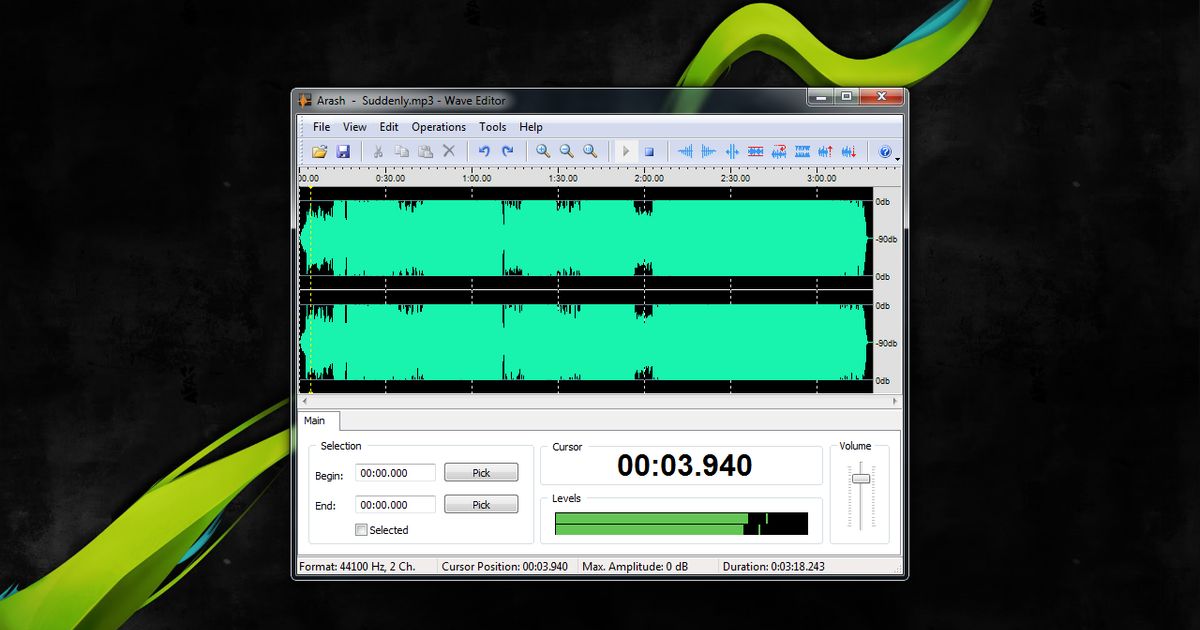Click the 1:00.00 mark on timeline ruler
Screen dimensions: 1200x630
point(476,178)
